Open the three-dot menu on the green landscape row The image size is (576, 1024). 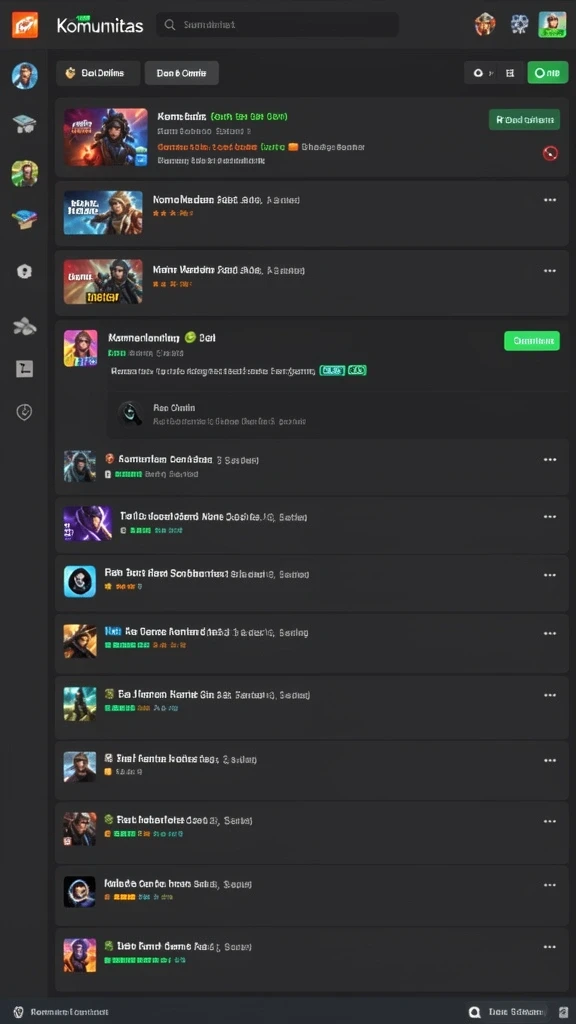pyautogui.click(x=550, y=696)
